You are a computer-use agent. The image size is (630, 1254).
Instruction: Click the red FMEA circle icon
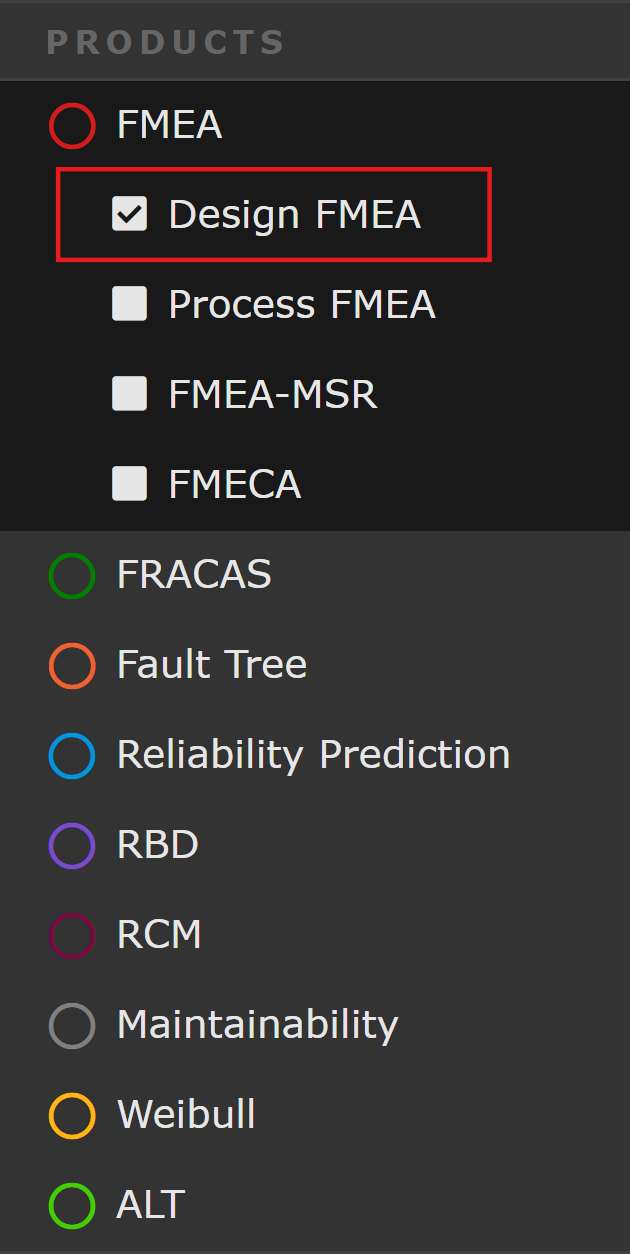coord(72,126)
